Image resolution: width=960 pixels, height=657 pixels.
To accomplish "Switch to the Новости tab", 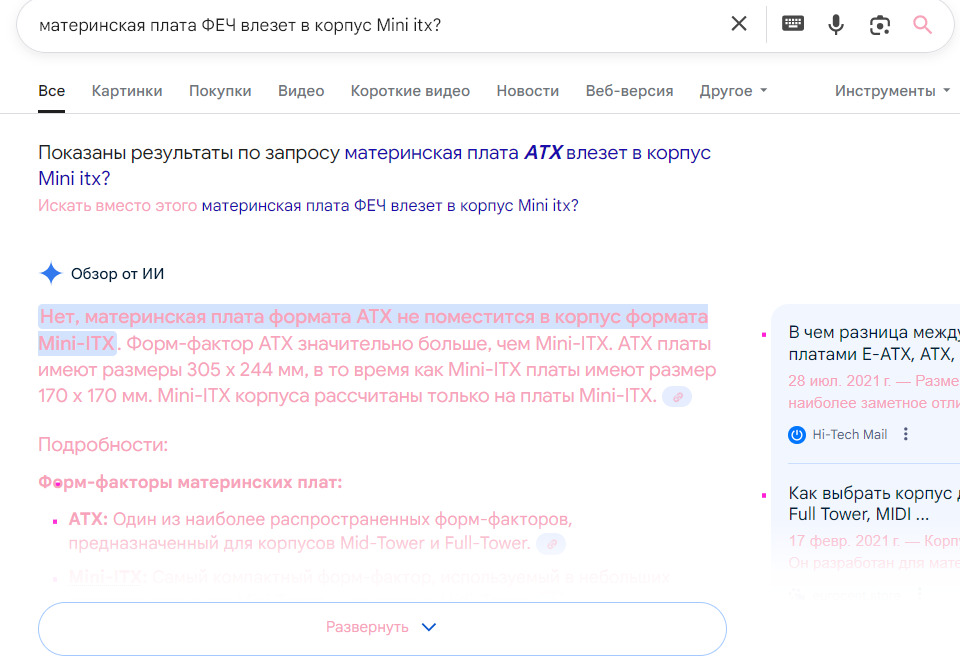I will pyautogui.click(x=527, y=91).
